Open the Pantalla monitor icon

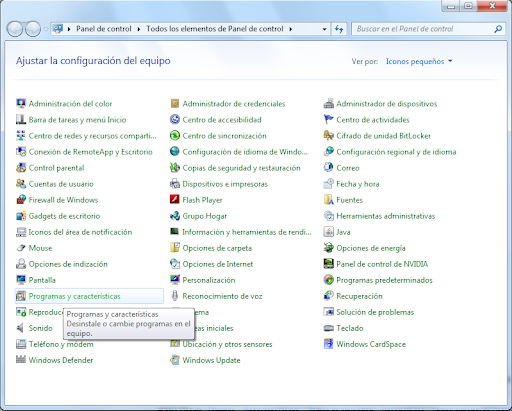[21, 280]
